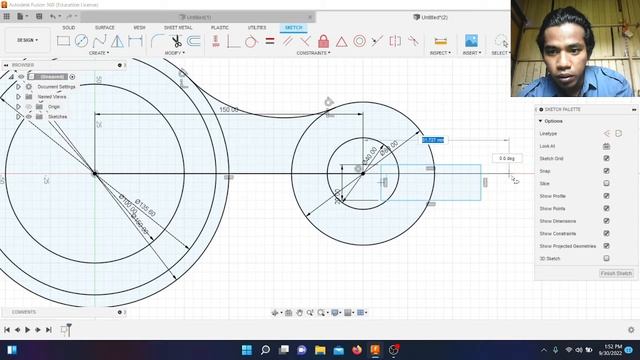The height and width of the screenshot is (360, 640).
Task: Open the DESIGN workspace dropdown
Action: [27, 40]
